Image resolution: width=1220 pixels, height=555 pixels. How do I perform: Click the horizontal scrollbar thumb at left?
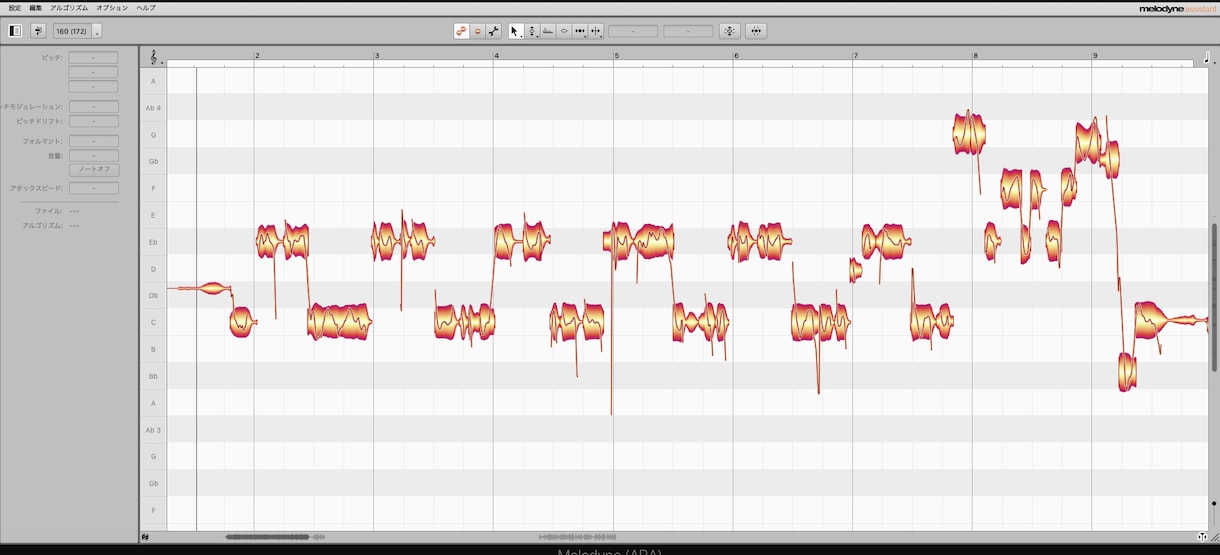point(267,537)
